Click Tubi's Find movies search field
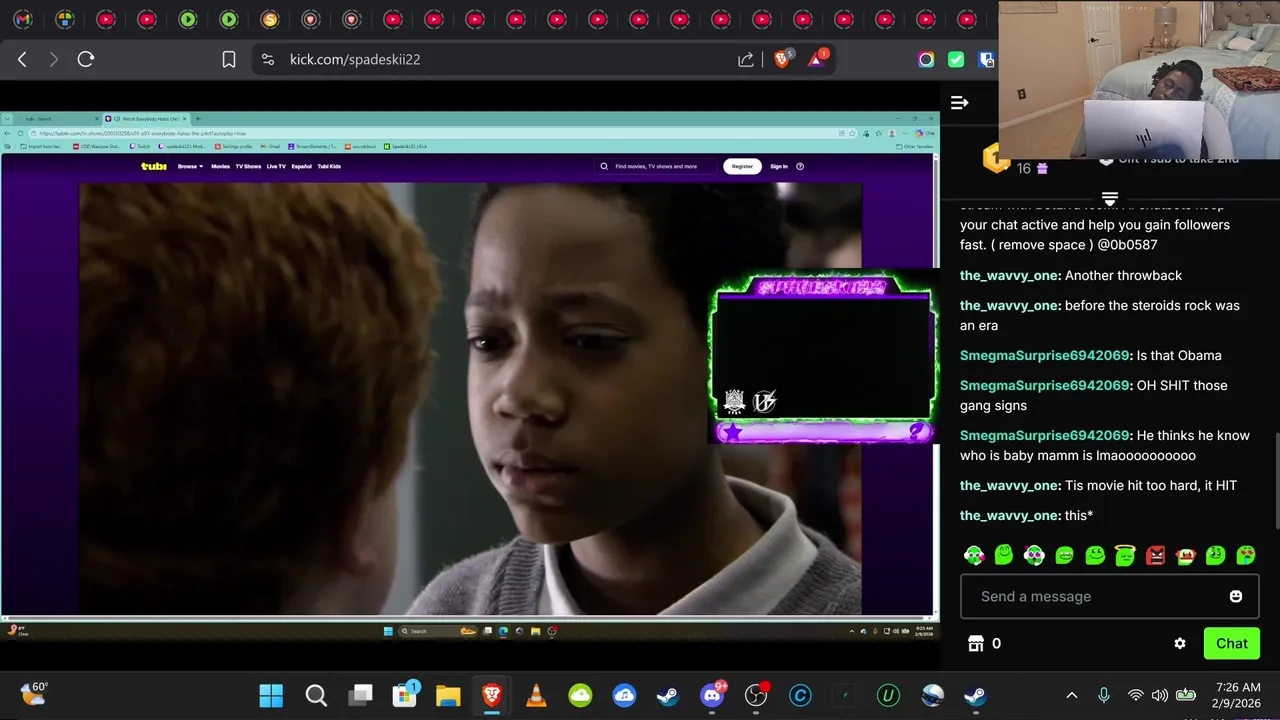 coord(656,166)
